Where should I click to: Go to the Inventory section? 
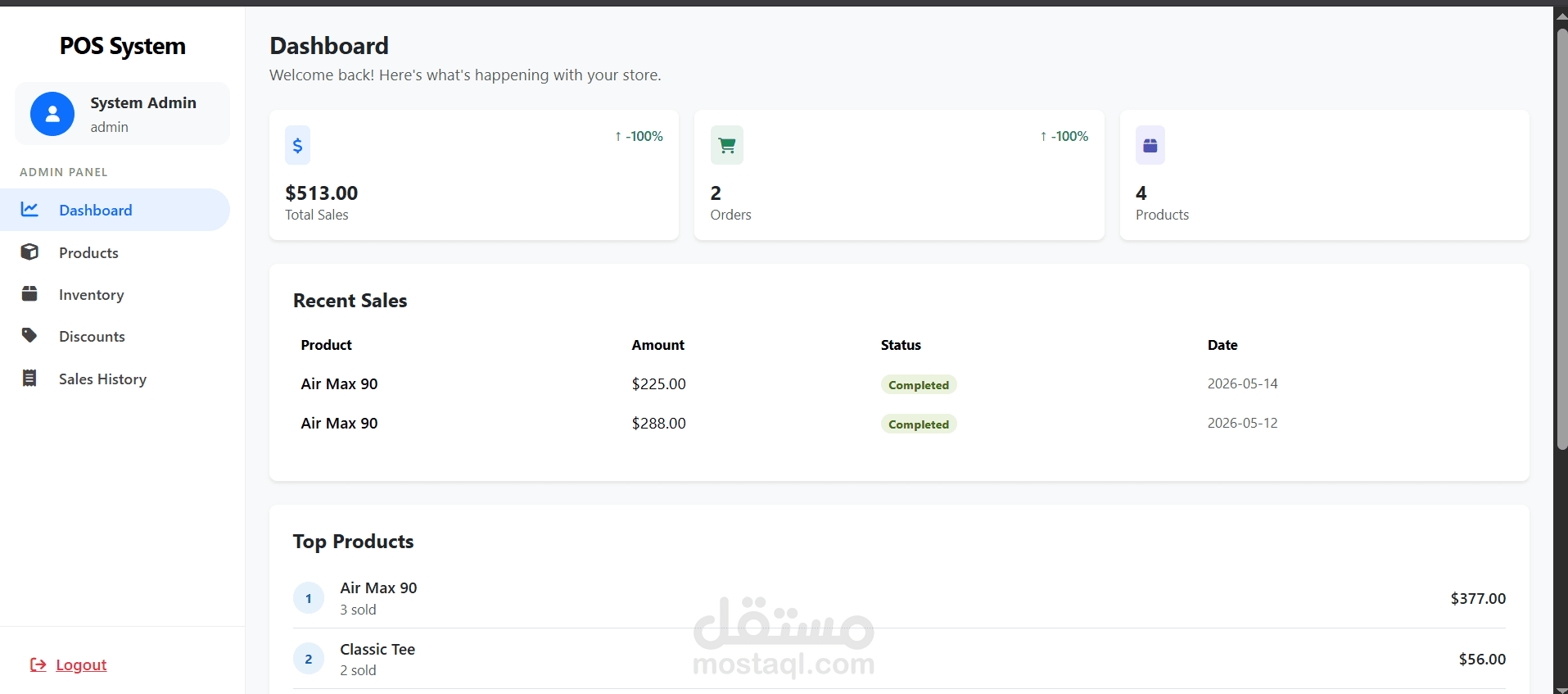pyautogui.click(x=115, y=294)
